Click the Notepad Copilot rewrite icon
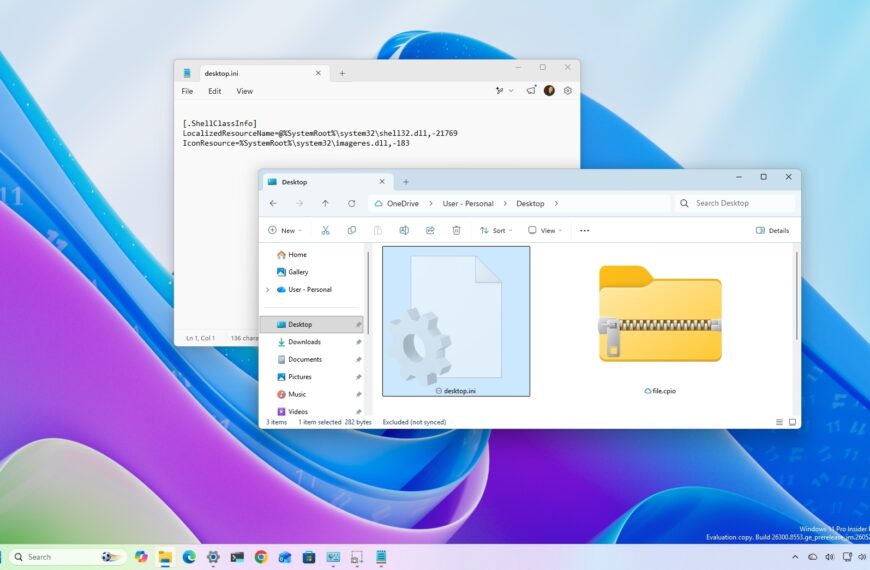870x570 pixels. (499, 90)
